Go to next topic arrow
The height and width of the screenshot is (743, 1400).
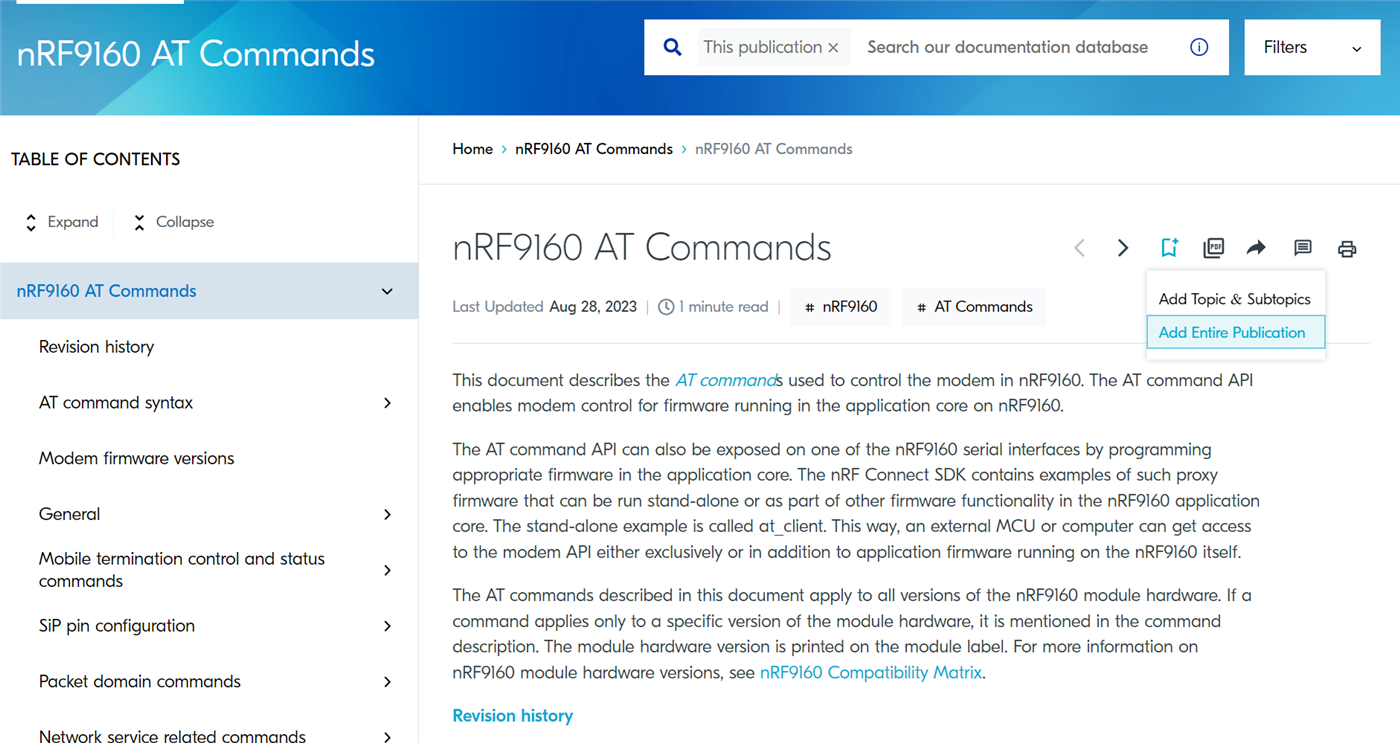click(1123, 248)
